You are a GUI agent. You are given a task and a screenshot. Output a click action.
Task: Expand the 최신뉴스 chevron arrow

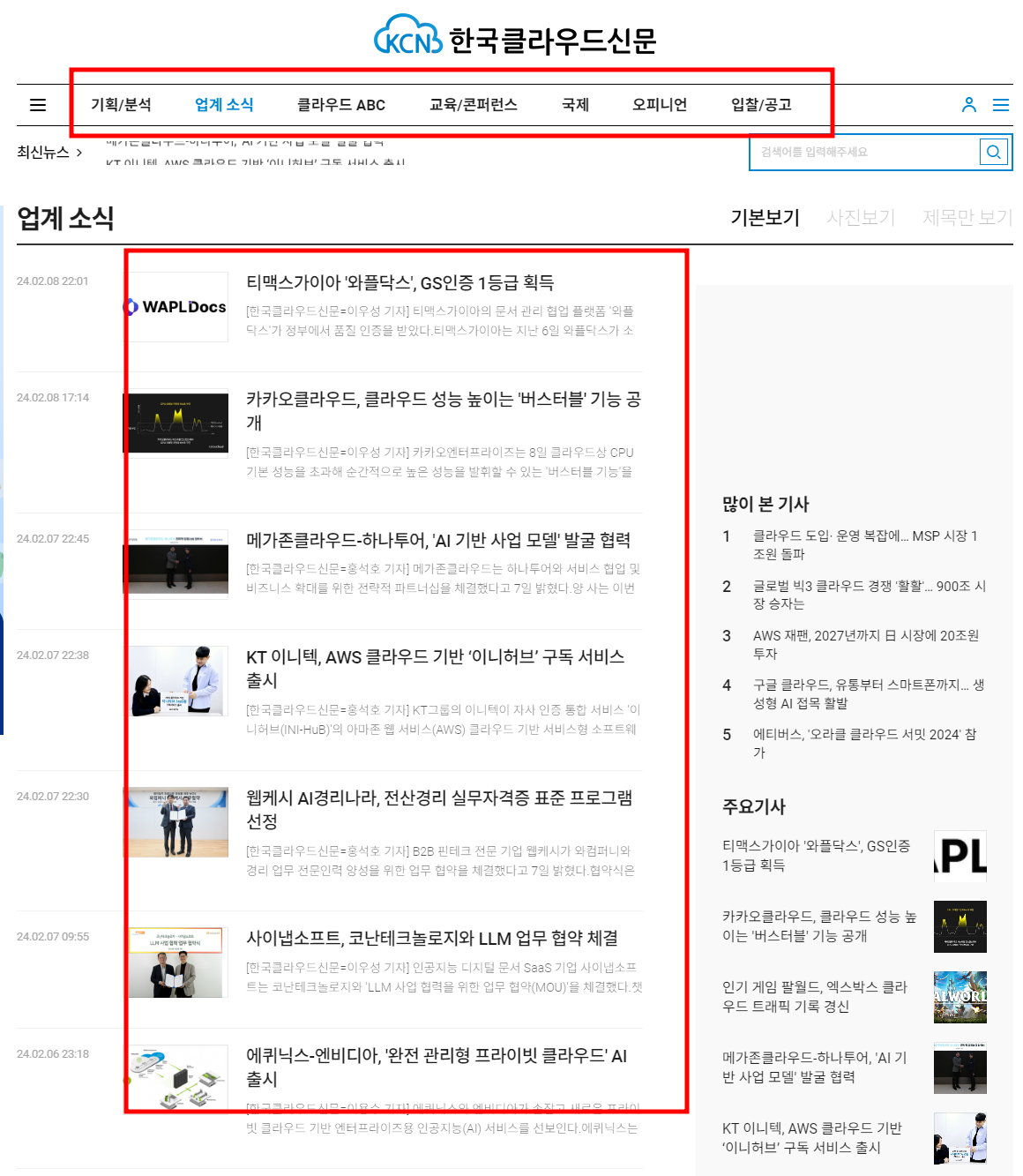(79, 153)
